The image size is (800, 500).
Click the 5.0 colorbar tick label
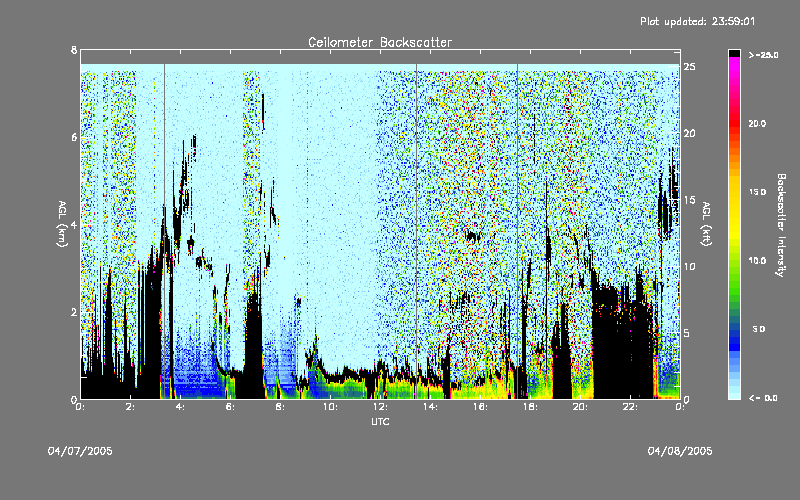click(759, 330)
